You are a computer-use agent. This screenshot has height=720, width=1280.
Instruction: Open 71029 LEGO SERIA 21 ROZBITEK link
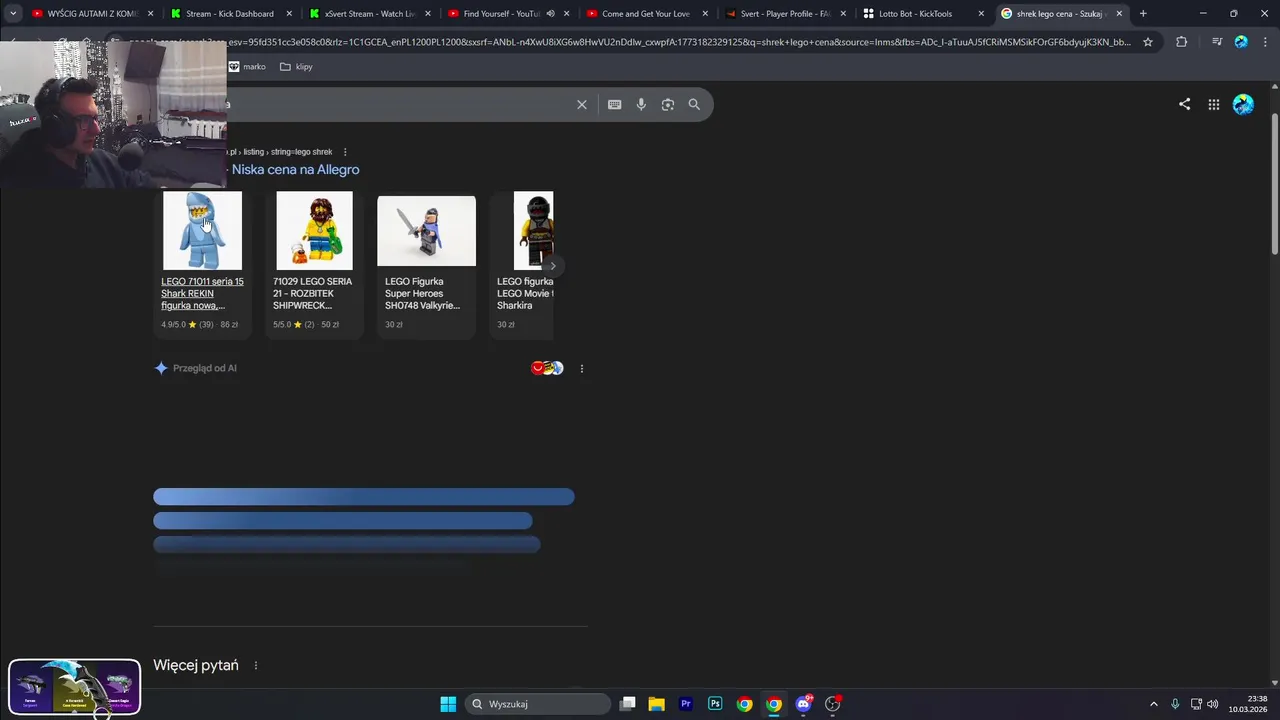313,294
